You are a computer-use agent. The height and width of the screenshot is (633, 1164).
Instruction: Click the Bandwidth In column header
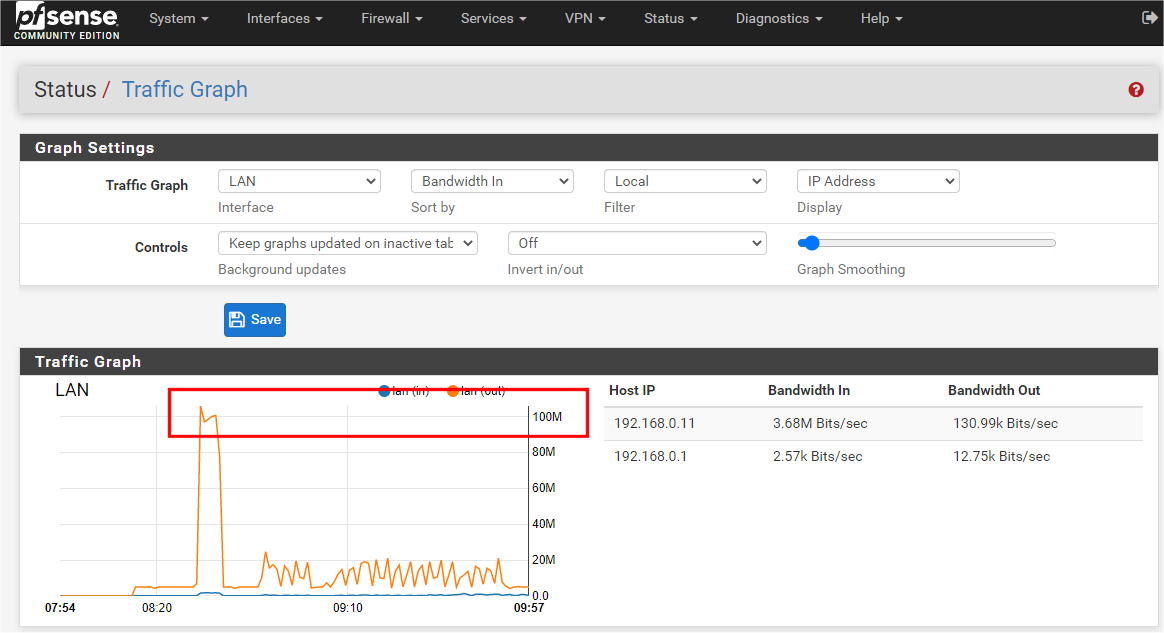pyautogui.click(x=808, y=390)
